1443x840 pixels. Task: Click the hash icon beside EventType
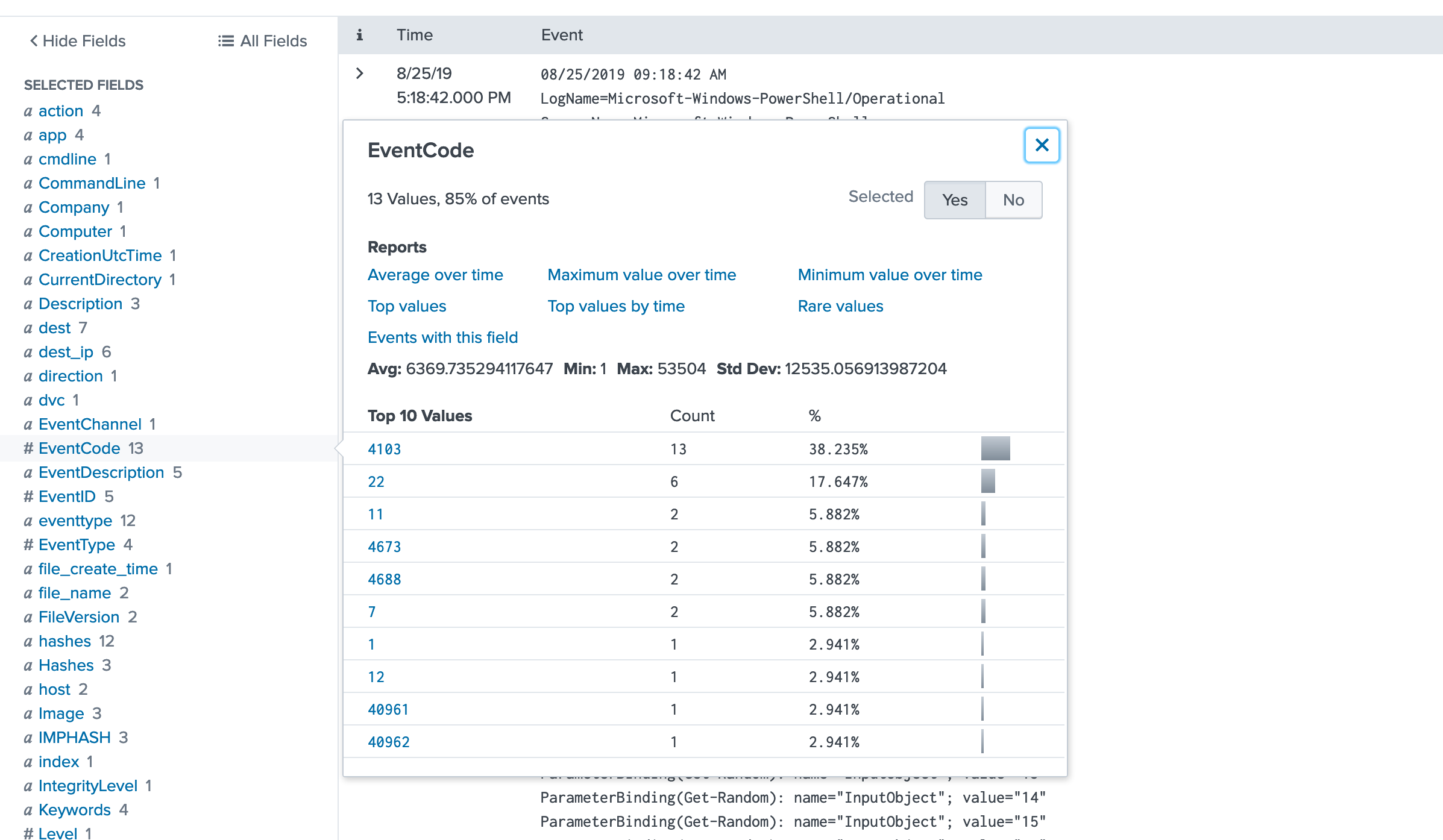coord(28,545)
